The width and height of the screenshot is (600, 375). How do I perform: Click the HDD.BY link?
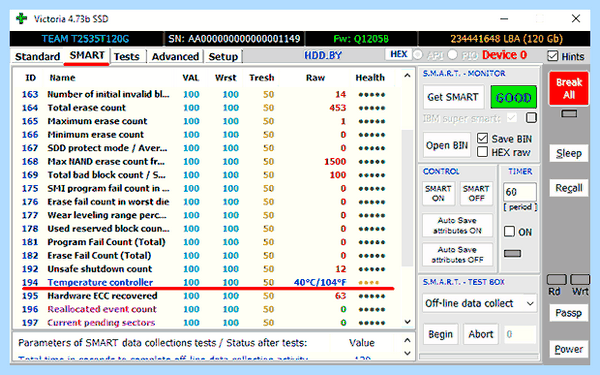[323, 55]
